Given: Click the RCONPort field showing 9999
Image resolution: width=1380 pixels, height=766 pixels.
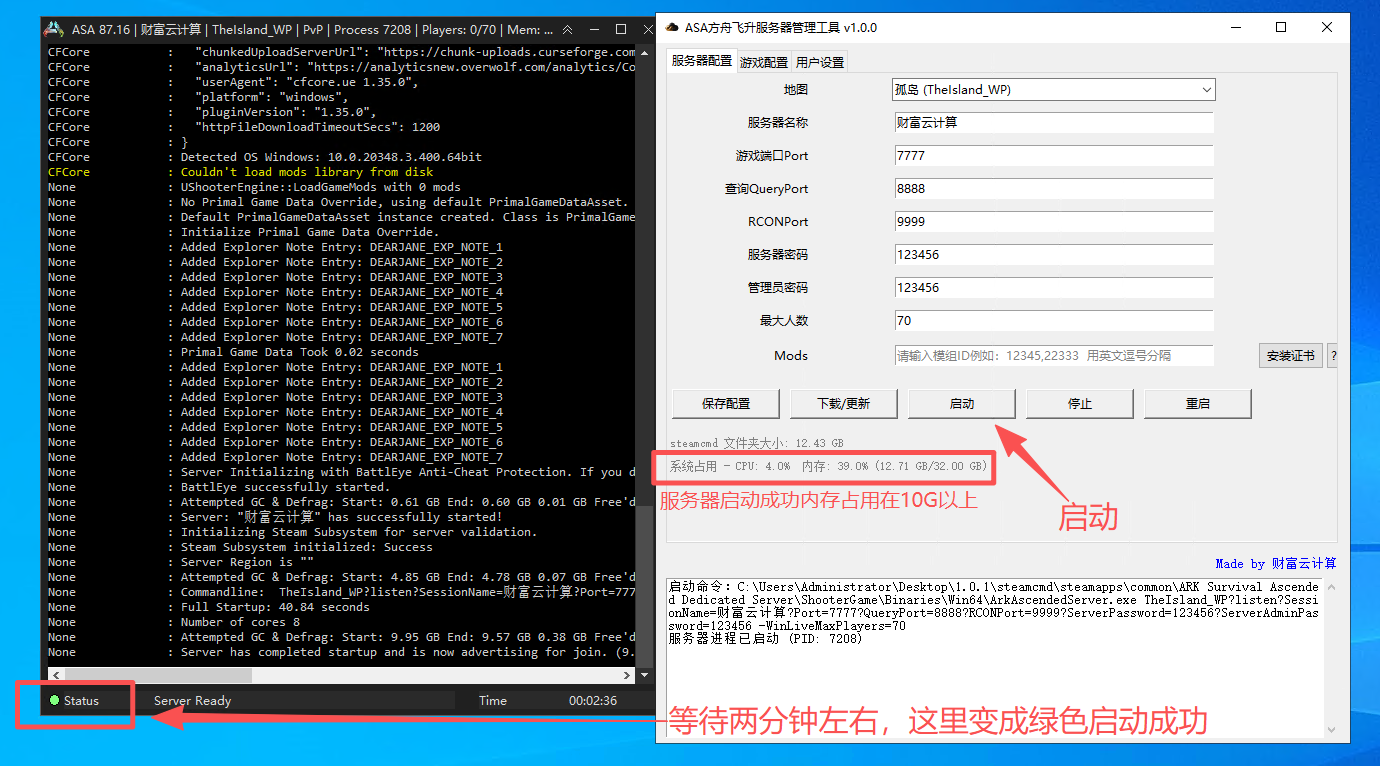Looking at the screenshot, I should pos(1053,222).
